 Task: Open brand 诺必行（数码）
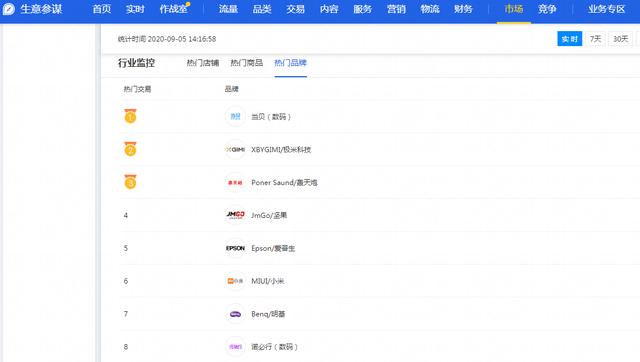click(x=274, y=346)
